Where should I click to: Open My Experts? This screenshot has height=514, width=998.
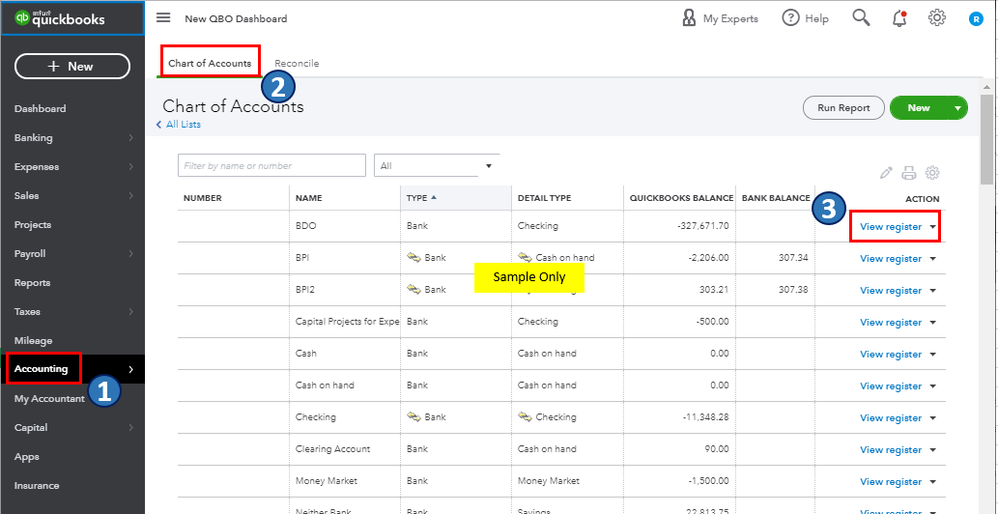(x=720, y=18)
